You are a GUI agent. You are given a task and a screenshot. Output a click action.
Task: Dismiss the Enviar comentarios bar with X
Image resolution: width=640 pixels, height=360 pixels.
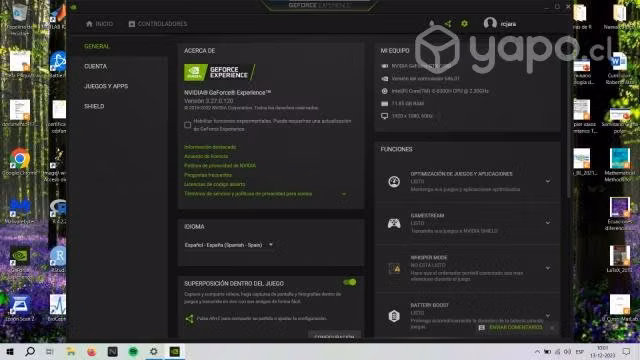click(552, 327)
